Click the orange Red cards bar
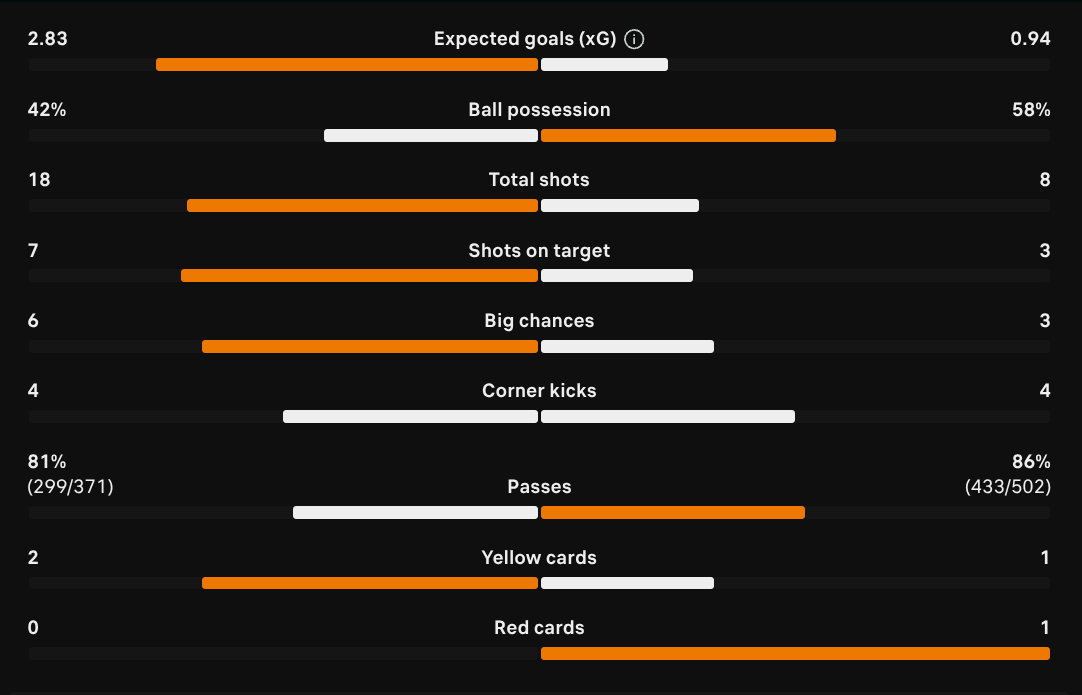Screen dimensions: 1082x695 click(x=795, y=654)
